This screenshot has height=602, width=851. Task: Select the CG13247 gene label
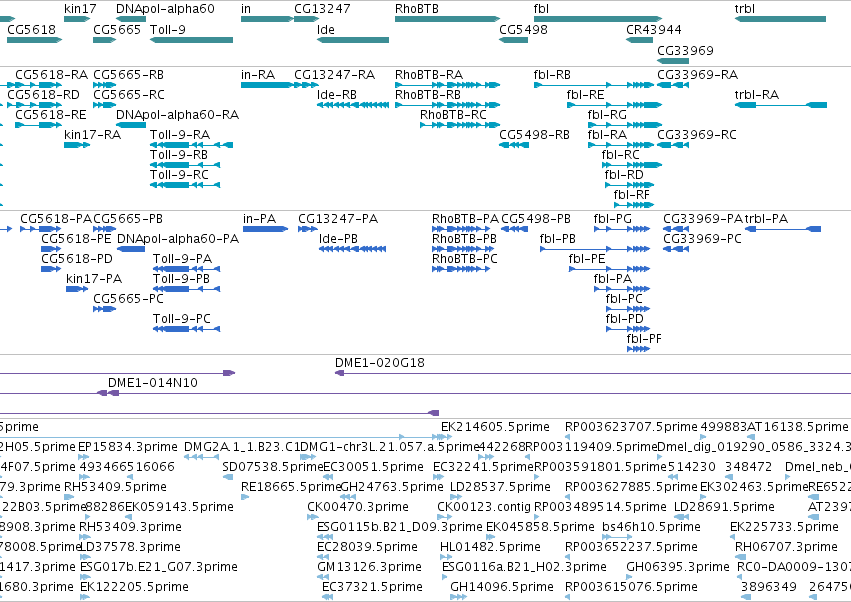coord(322,9)
